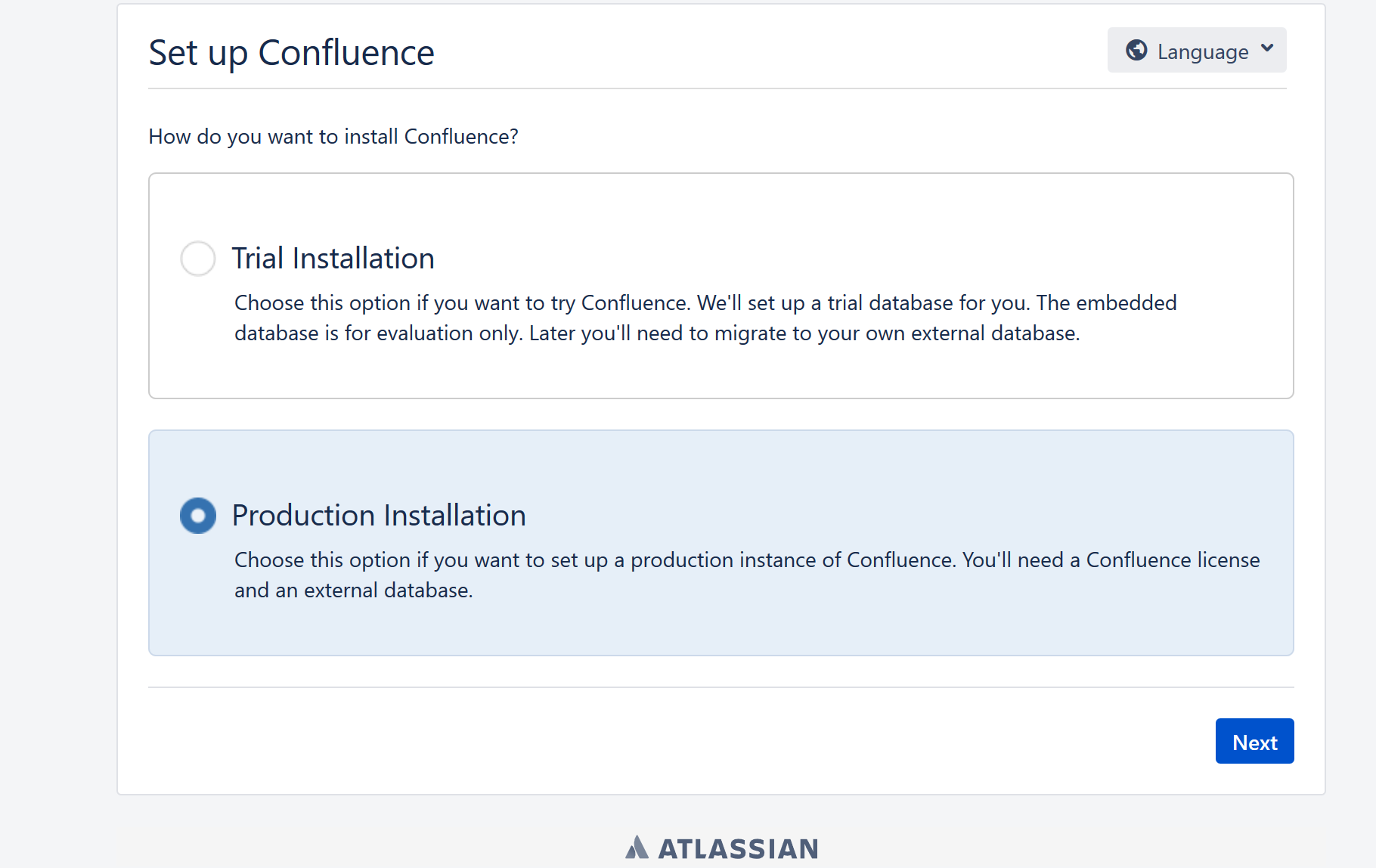The image size is (1376, 868).
Task: Click the Set up Confluence title
Action: [x=291, y=53]
